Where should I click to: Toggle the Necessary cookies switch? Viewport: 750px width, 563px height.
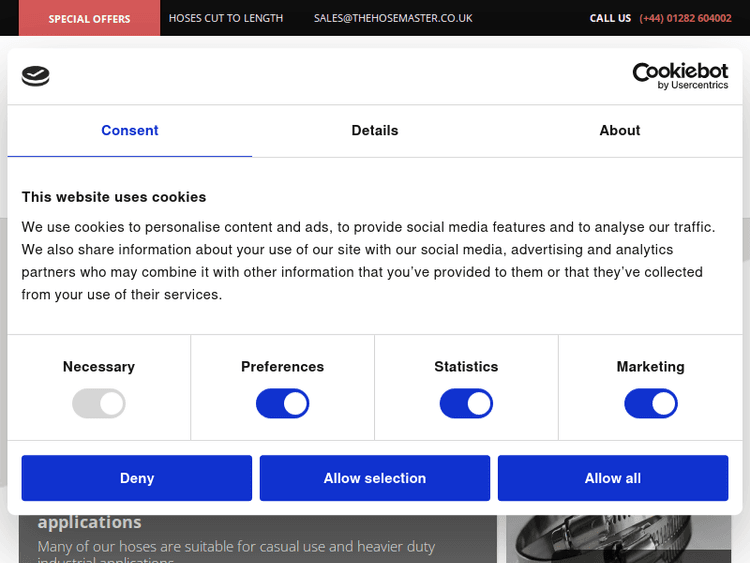pos(98,404)
